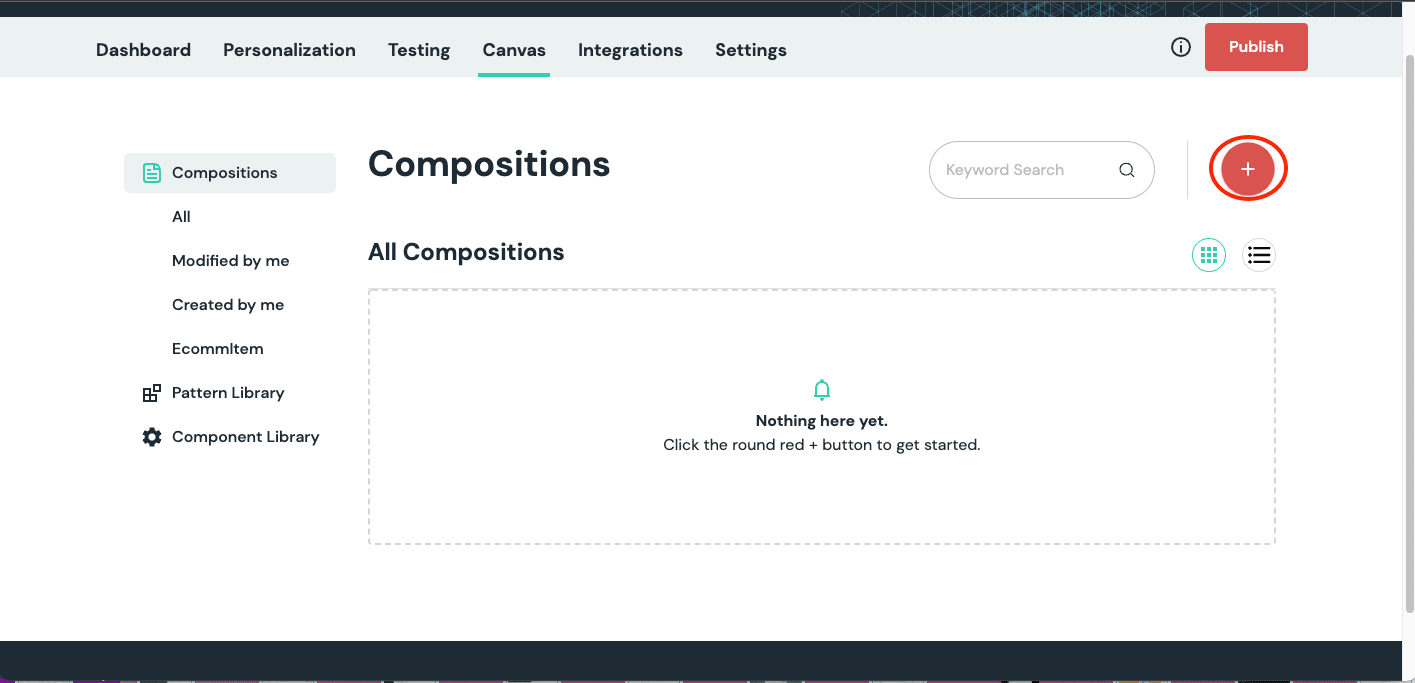Click the large 'Compositions' page title
The width and height of the screenshot is (1415, 683).
tap(489, 164)
